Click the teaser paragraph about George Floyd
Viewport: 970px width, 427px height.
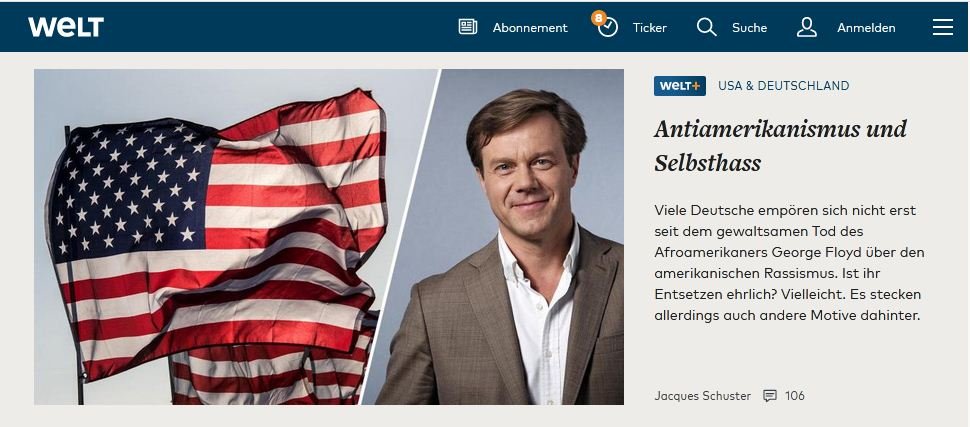click(789, 263)
